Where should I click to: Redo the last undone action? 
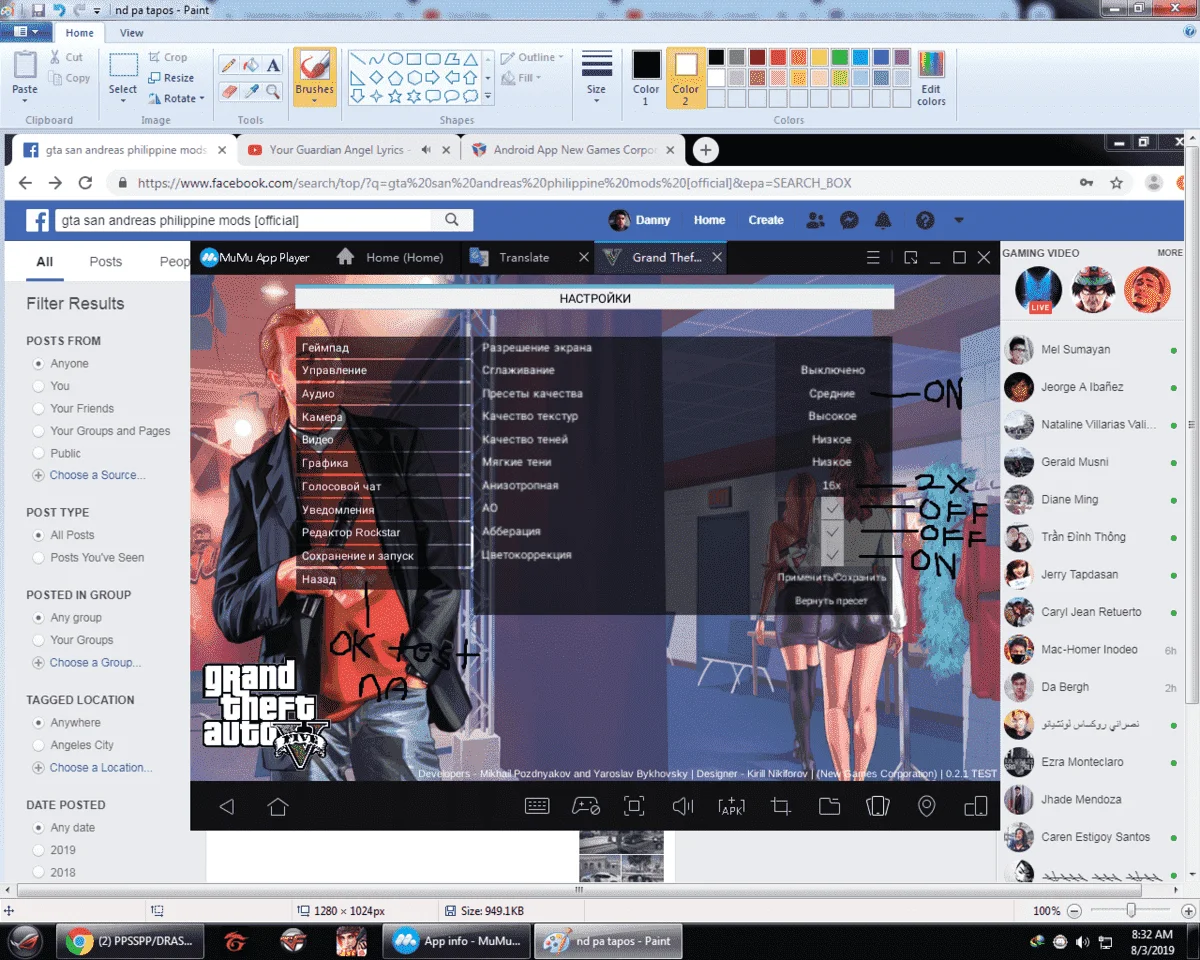coord(79,10)
